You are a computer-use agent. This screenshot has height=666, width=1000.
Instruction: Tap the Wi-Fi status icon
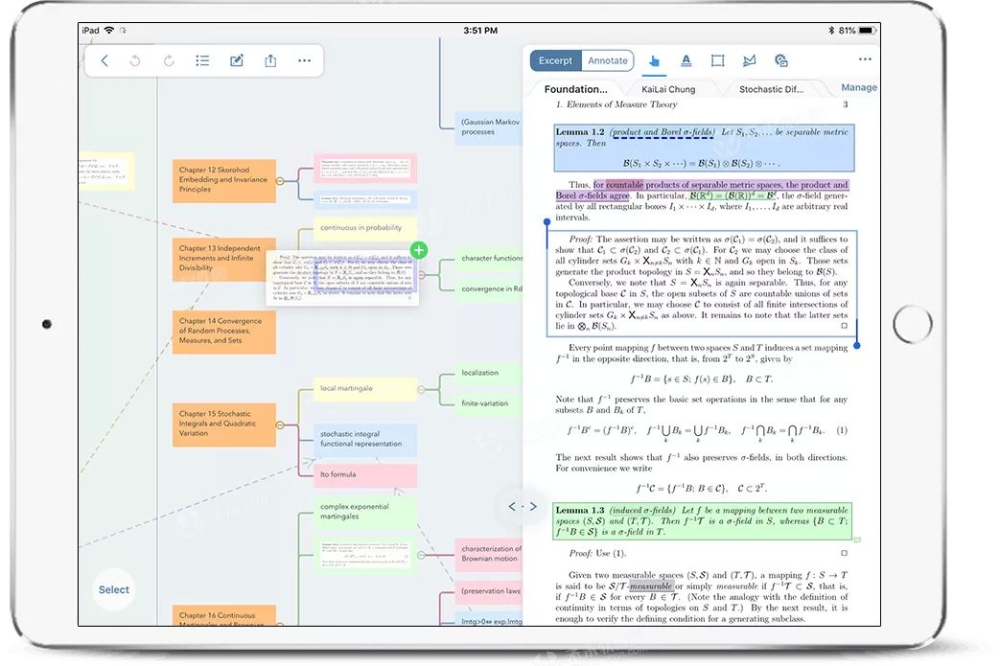(x=109, y=30)
